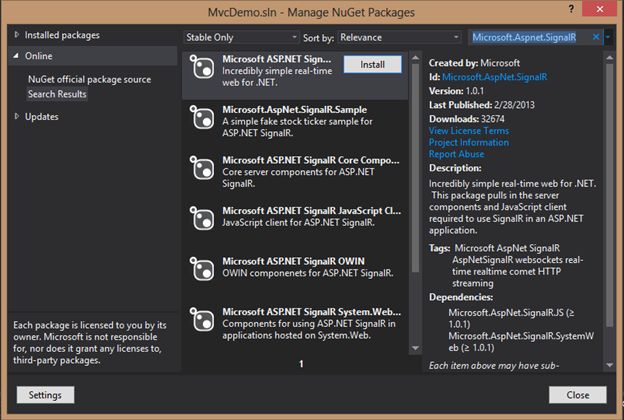624x420 pixels.
Task: Open the Project Information link
Action: pyautogui.click(x=467, y=143)
